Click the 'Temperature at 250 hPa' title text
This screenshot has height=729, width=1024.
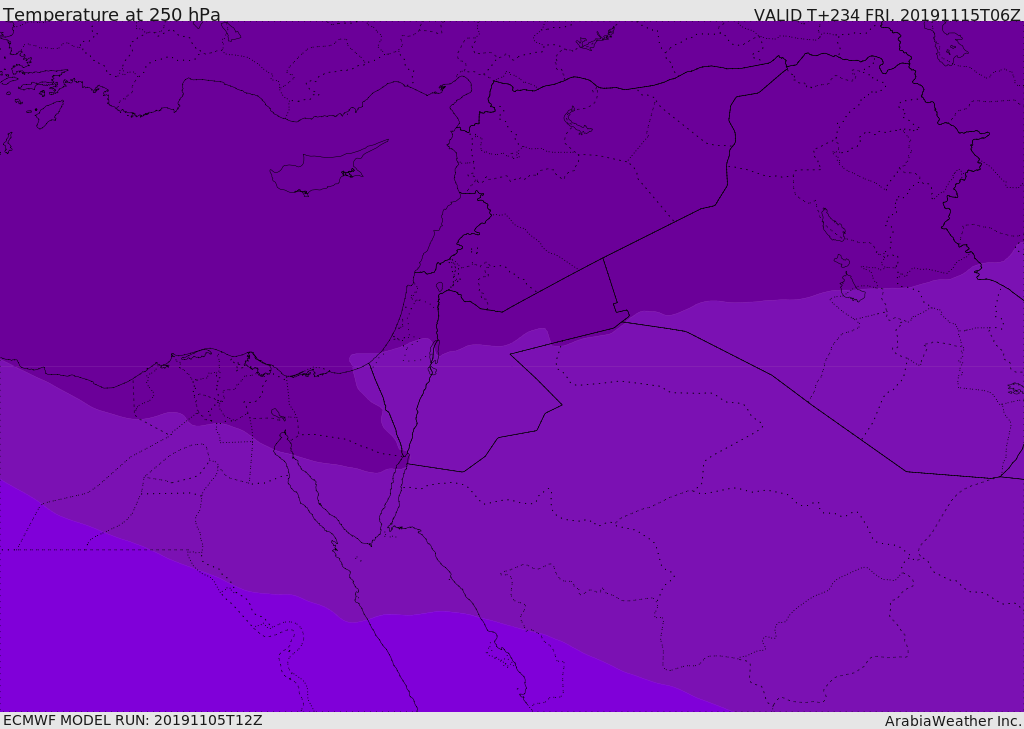112,14
